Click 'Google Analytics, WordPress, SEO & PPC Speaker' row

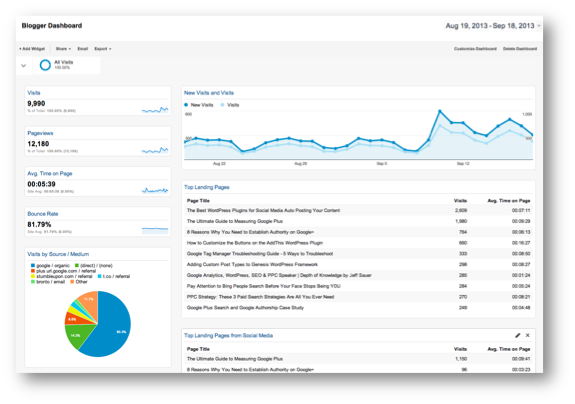358,275
